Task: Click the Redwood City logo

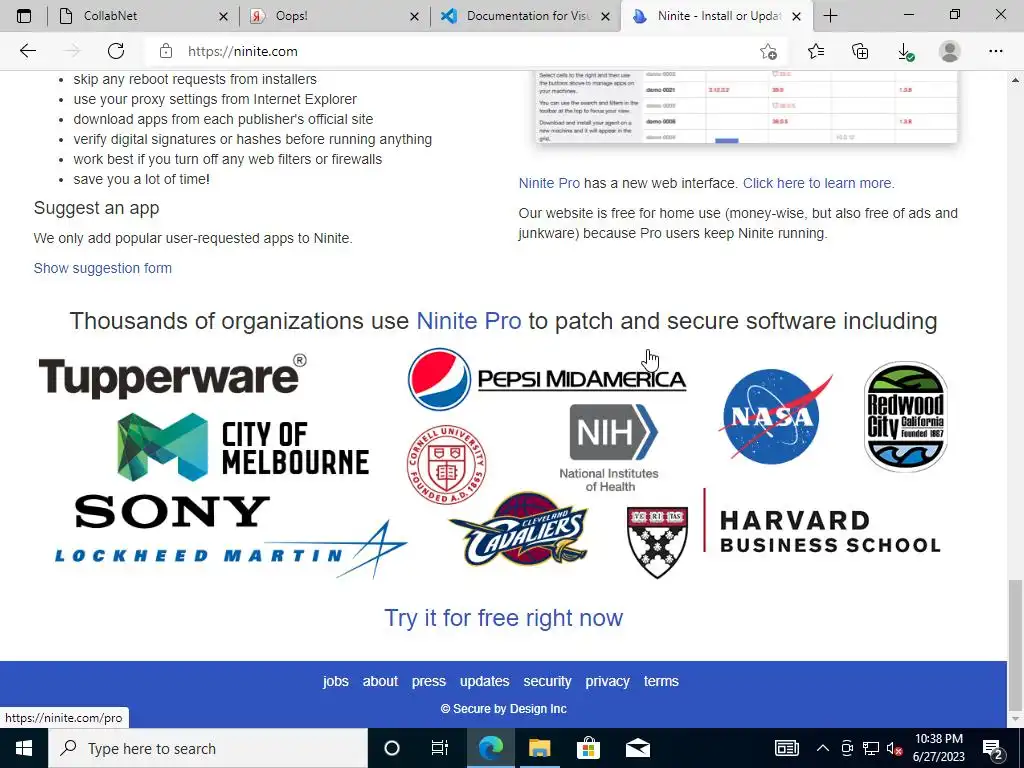Action: click(906, 417)
